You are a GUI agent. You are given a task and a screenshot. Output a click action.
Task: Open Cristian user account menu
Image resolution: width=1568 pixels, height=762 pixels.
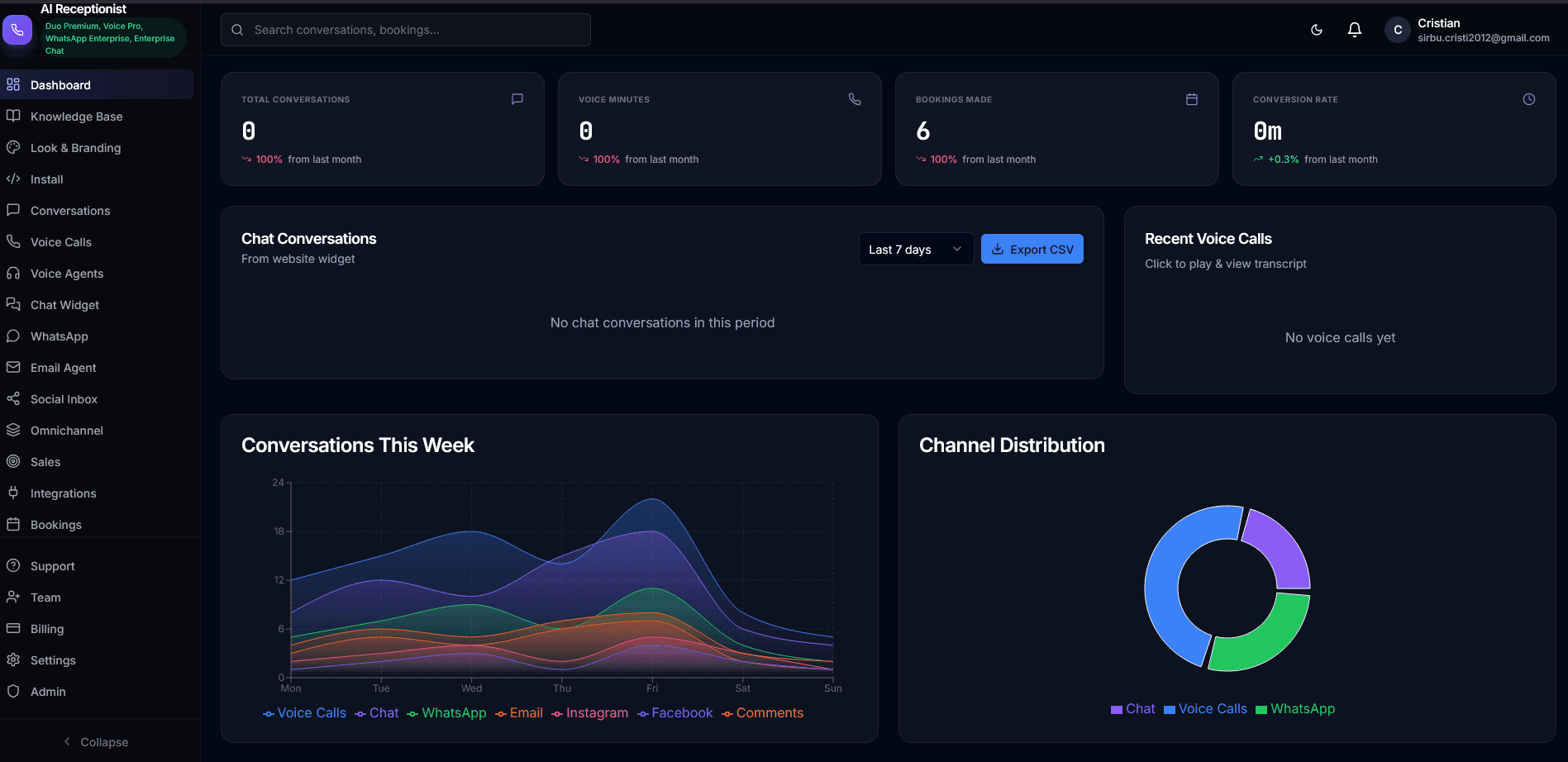coord(1468,30)
